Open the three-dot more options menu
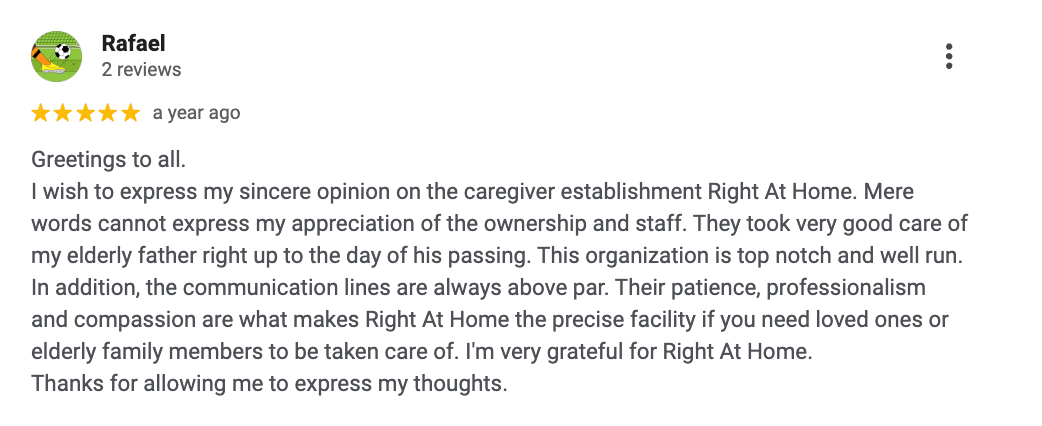1042x426 pixels. (949, 57)
